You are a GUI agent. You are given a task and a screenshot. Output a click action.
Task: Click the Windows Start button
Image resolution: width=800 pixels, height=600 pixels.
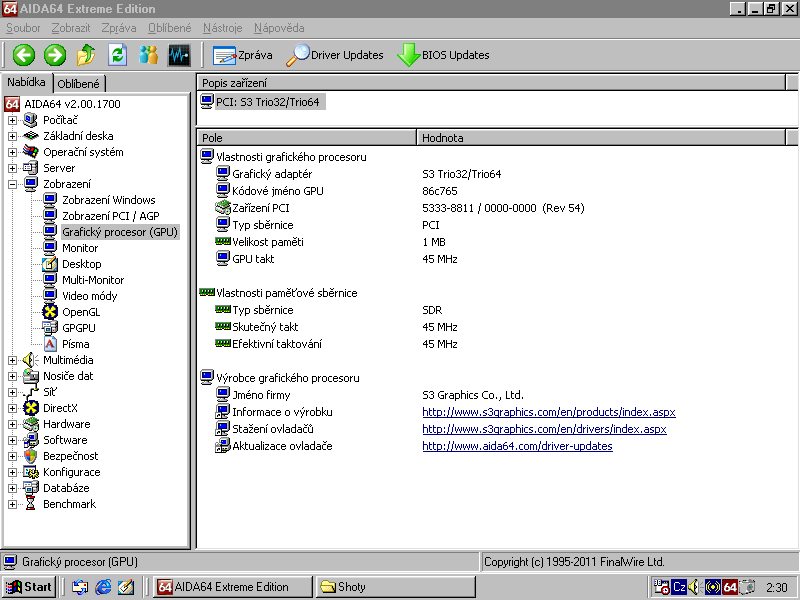[28, 587]
